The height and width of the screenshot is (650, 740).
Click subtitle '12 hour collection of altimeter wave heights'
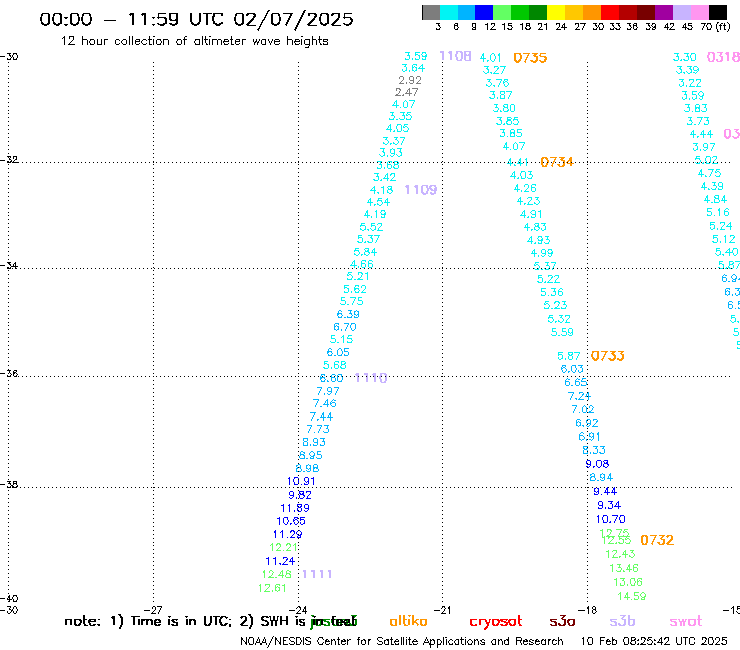(x=194, y=41)
